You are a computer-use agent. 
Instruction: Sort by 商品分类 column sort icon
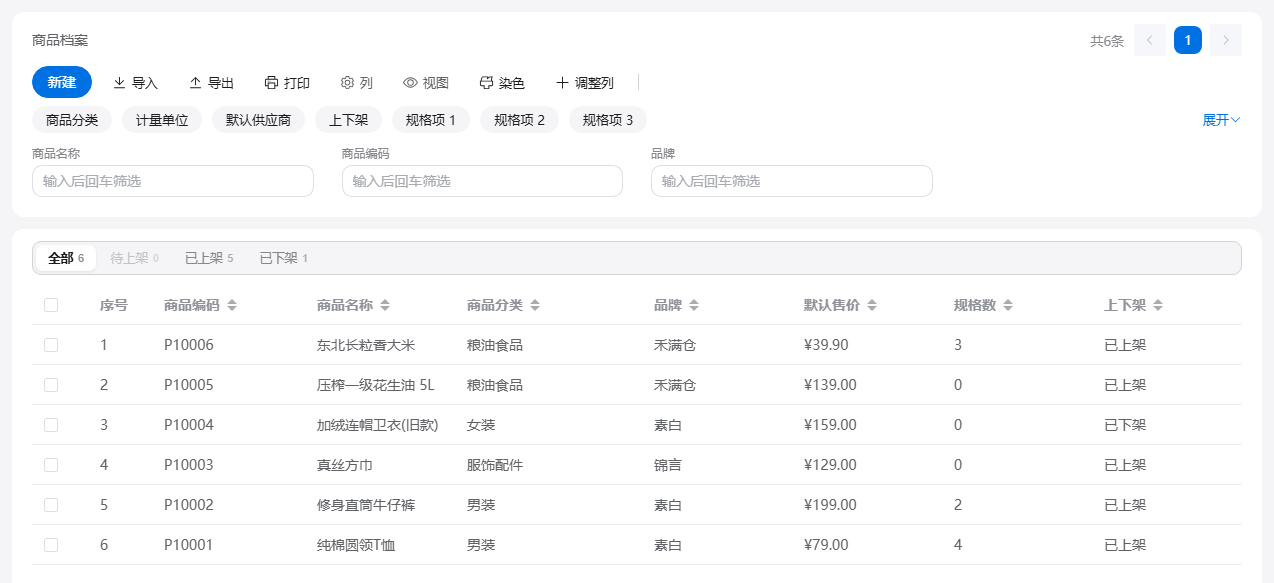[535, 305]
